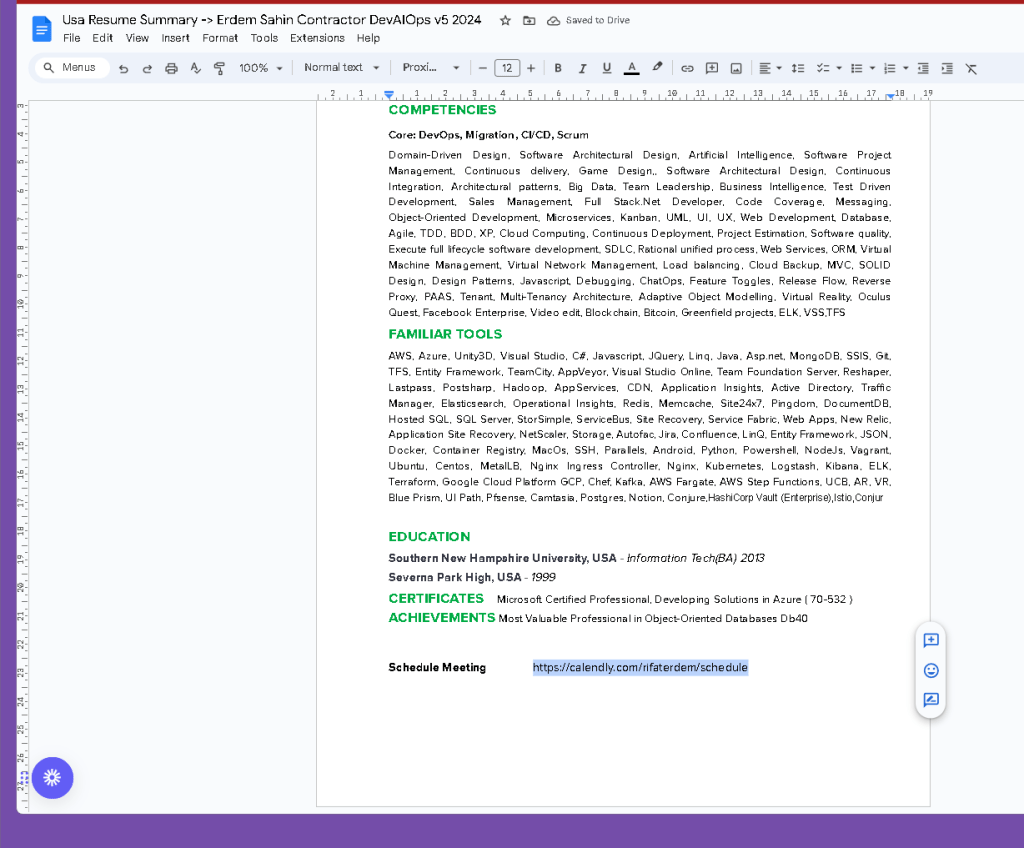Click the font size field showing 12
This screenshot has width=1024, height=848.
507,68
